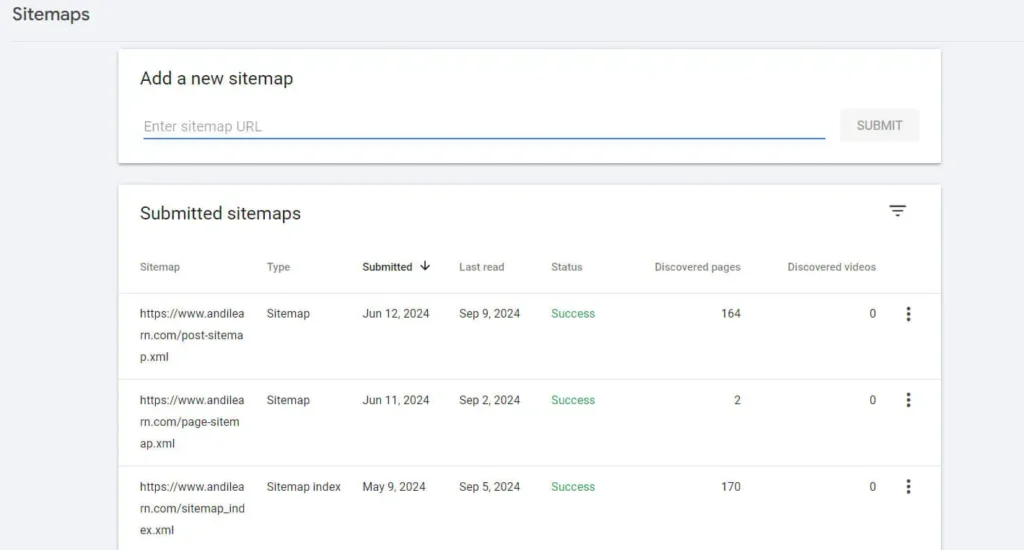Click 0 discovered videos for page-sitemap.xml

(872, 400)
